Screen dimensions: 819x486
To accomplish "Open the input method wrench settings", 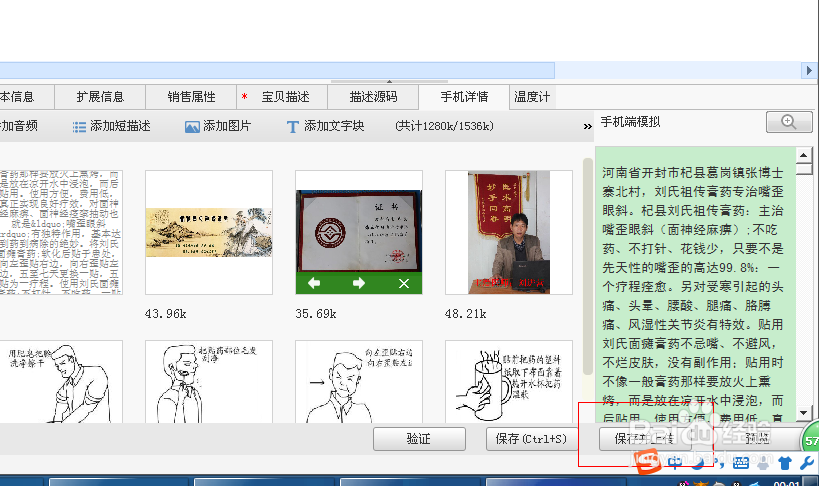I will (806, 463).
